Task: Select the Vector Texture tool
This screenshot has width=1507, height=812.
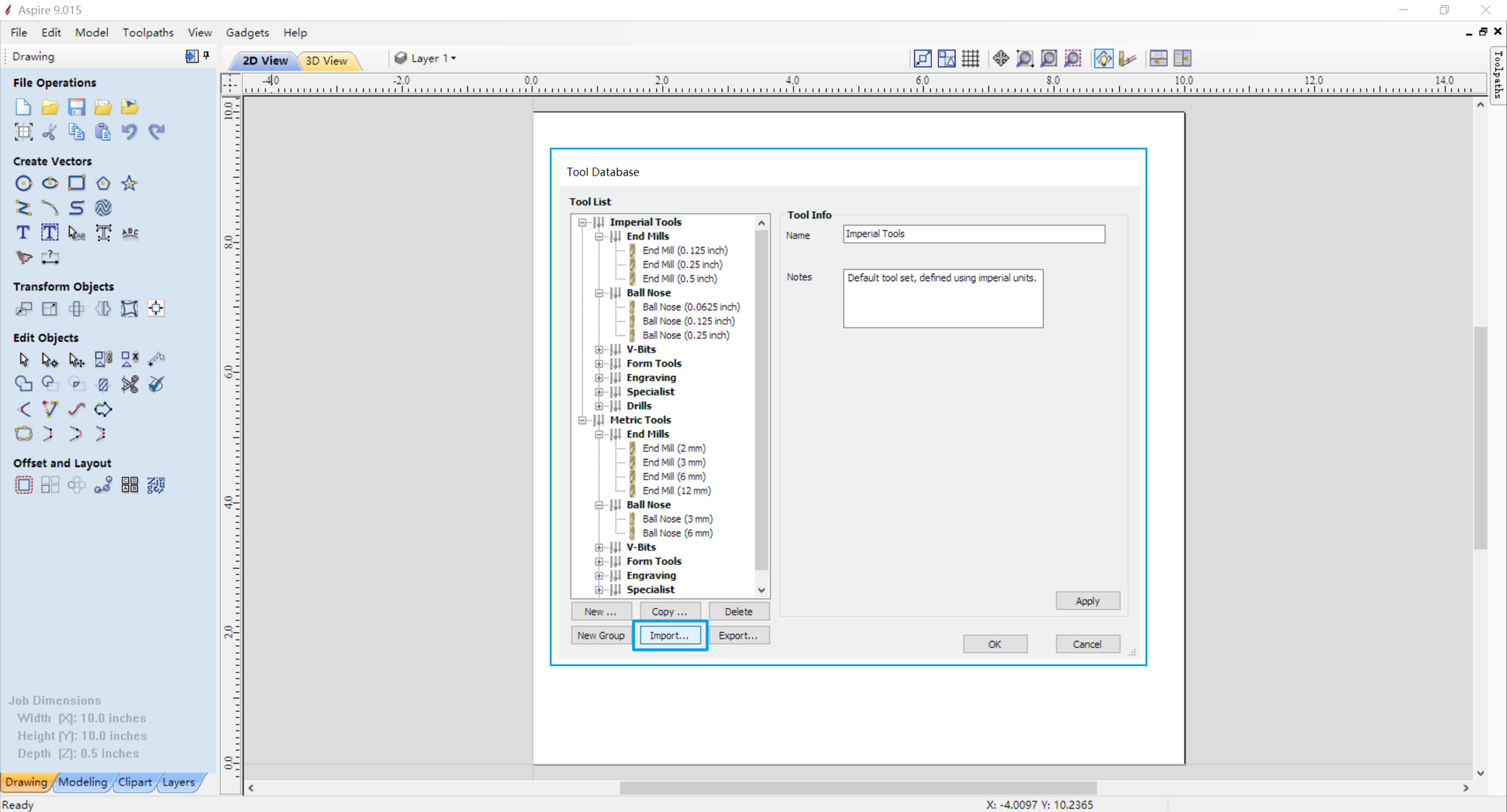Action: [103, 208]
